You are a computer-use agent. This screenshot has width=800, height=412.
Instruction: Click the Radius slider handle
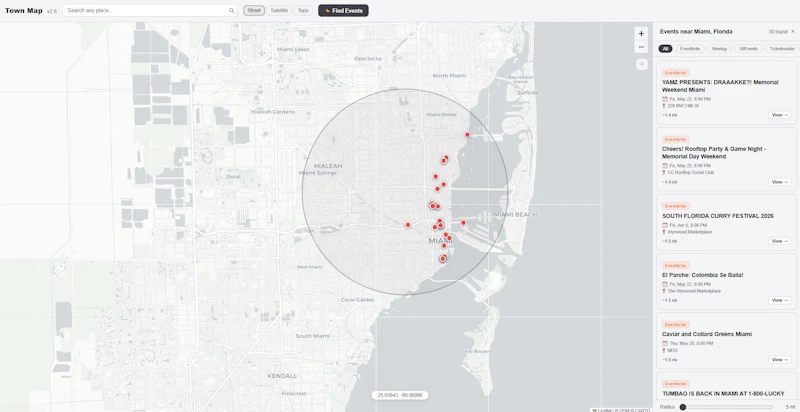point(683,407)
